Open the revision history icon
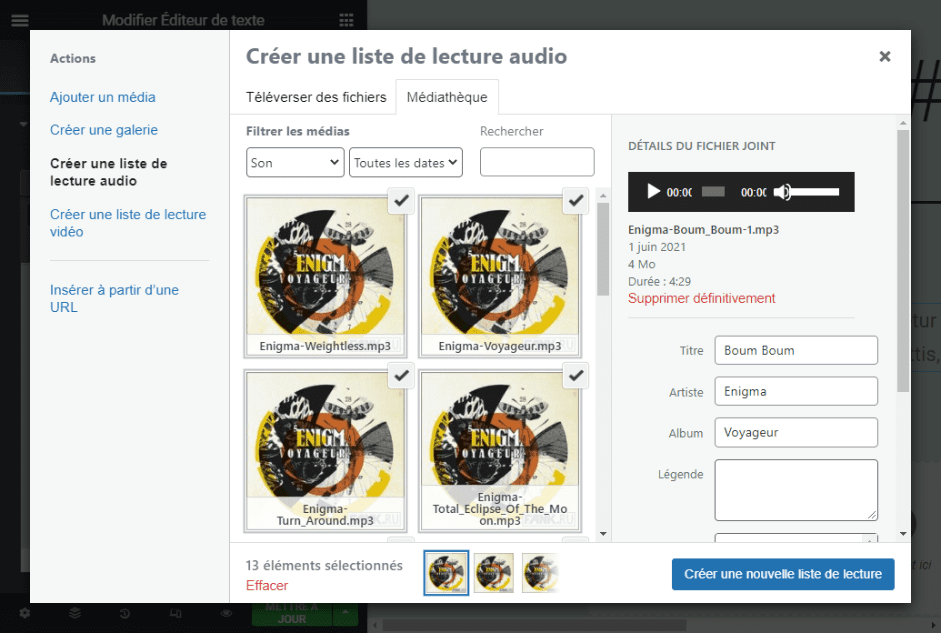941x633 pixels. pyautogui.click(x=124, y=613)
